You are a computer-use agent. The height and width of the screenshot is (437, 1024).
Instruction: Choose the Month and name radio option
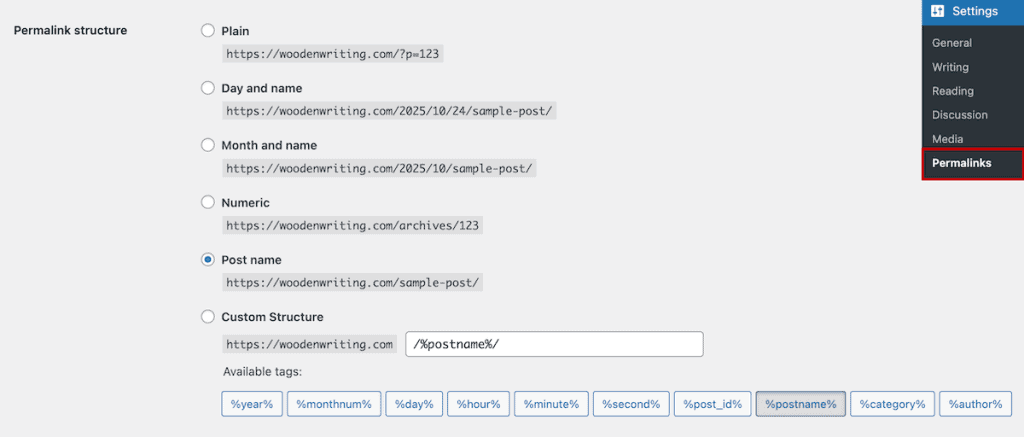pos(208,145)
